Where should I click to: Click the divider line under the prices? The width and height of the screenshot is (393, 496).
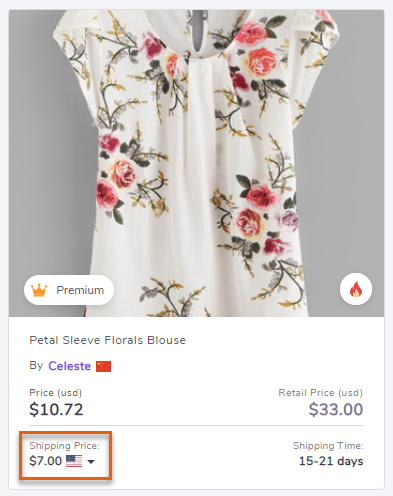196,425
